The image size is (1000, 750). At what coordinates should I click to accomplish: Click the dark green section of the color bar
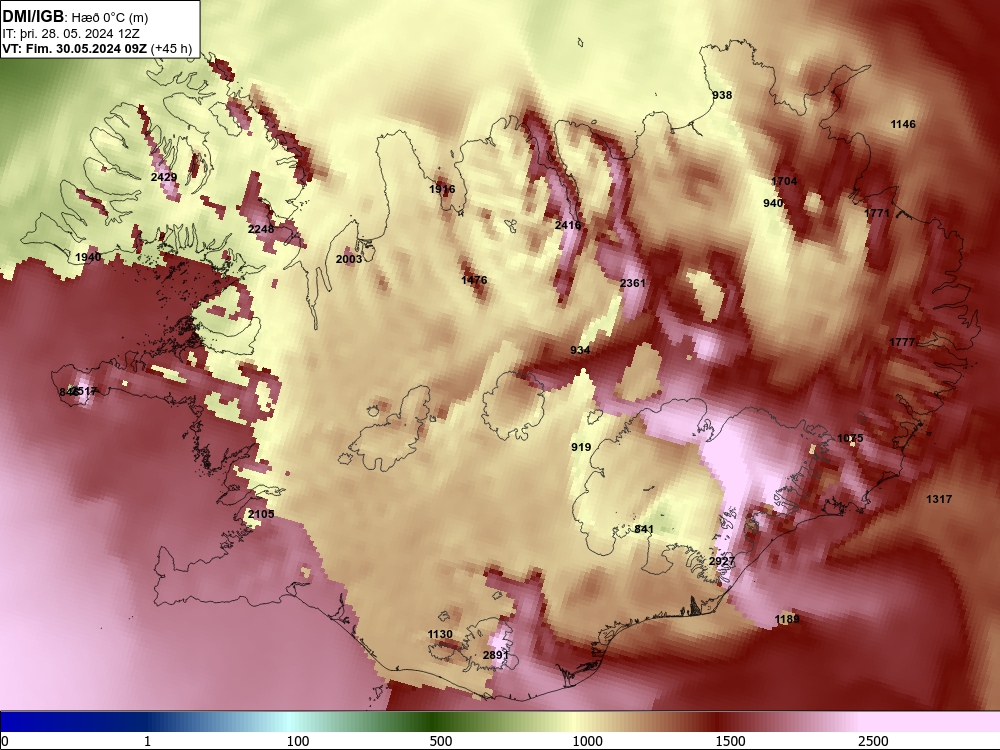(434, 722)
